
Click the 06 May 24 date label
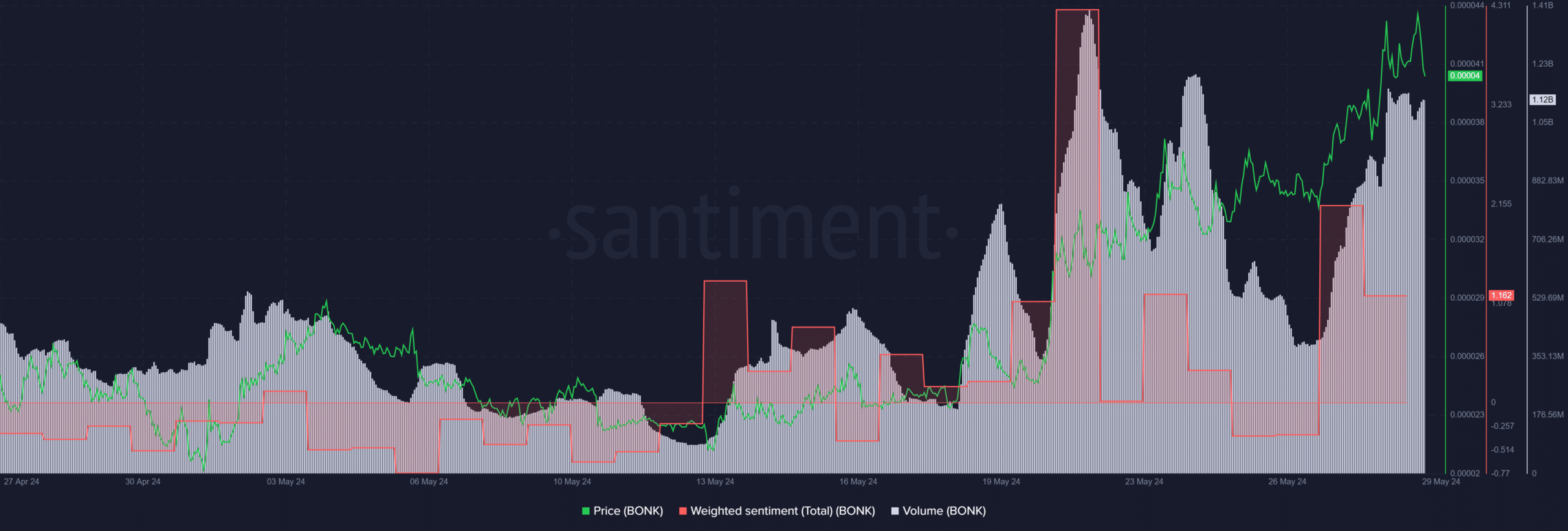point(429,481)
